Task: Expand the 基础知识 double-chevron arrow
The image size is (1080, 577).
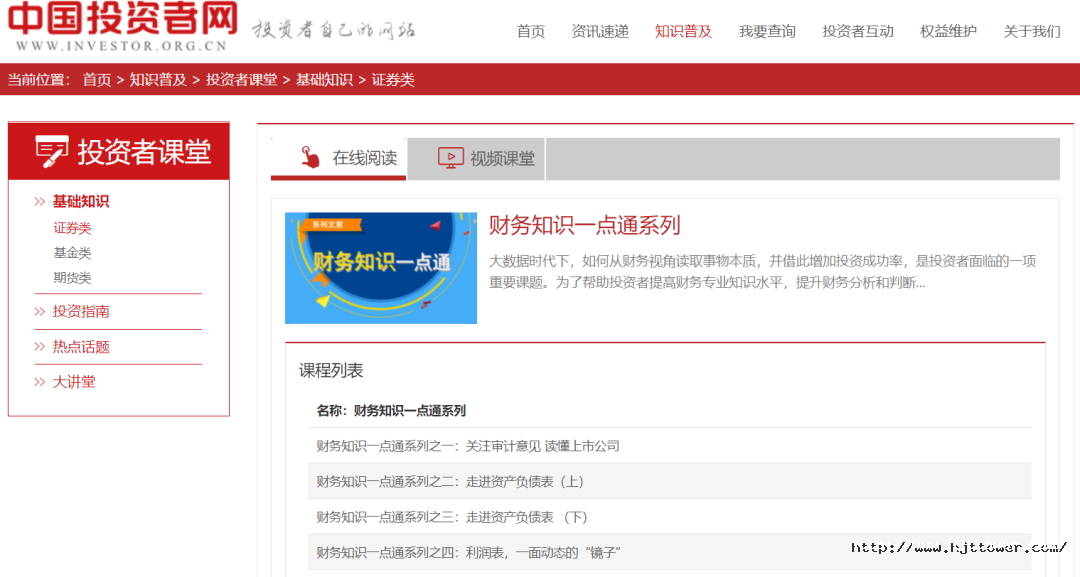Action: pos(40,202)
